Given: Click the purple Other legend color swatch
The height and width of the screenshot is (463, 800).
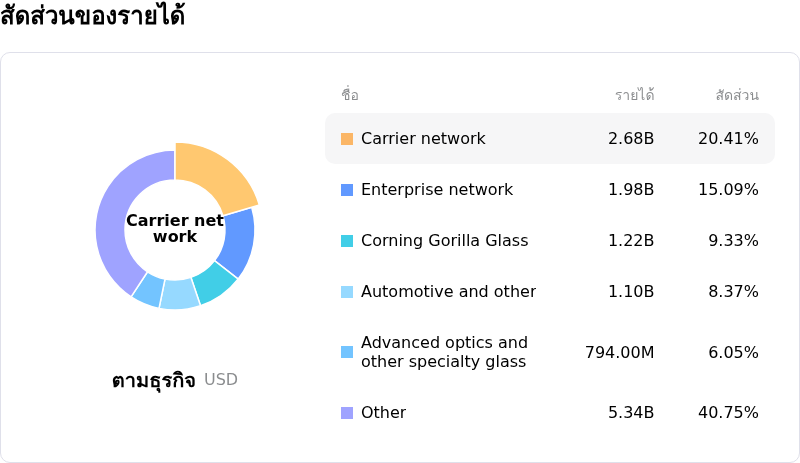Looking at the screenshot, I should tap(347, 413).
